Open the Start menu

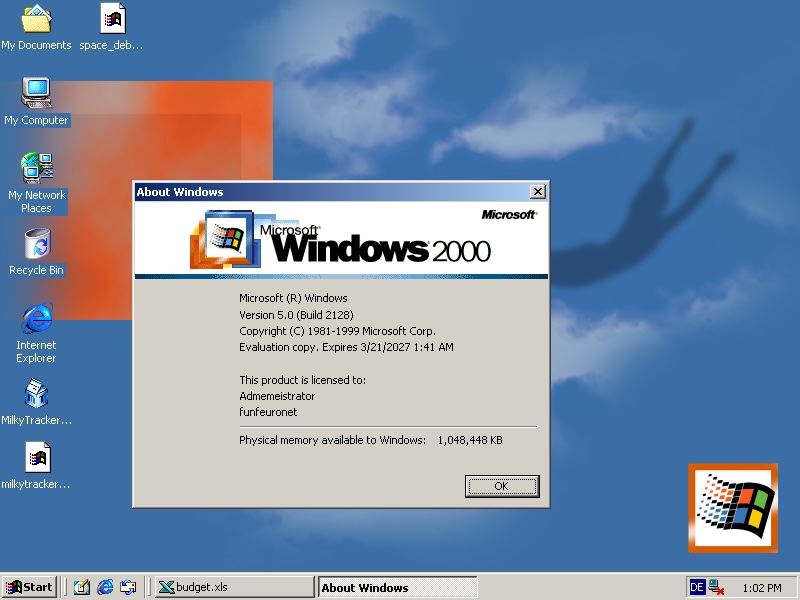(x=29, y=587)
